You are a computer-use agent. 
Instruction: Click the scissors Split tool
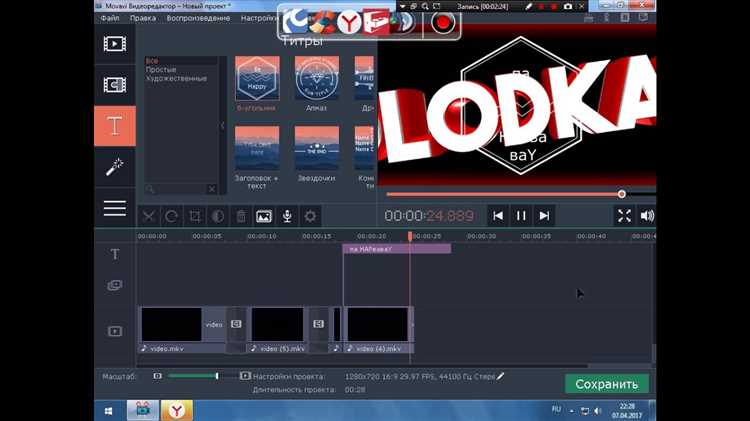click(x=149, y=216)
